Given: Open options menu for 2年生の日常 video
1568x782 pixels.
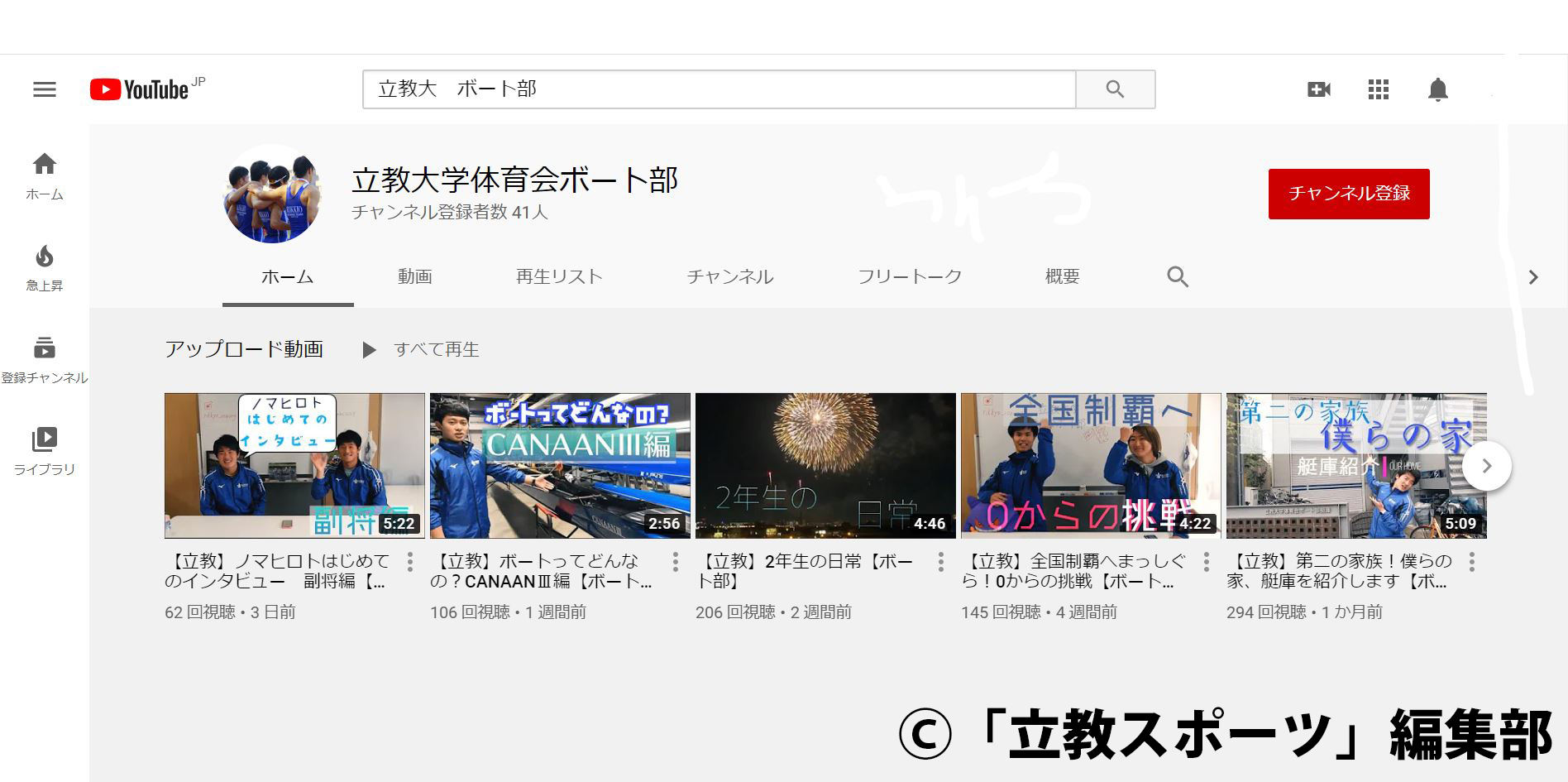Looking at the screenshot, I should pos(940,563).
